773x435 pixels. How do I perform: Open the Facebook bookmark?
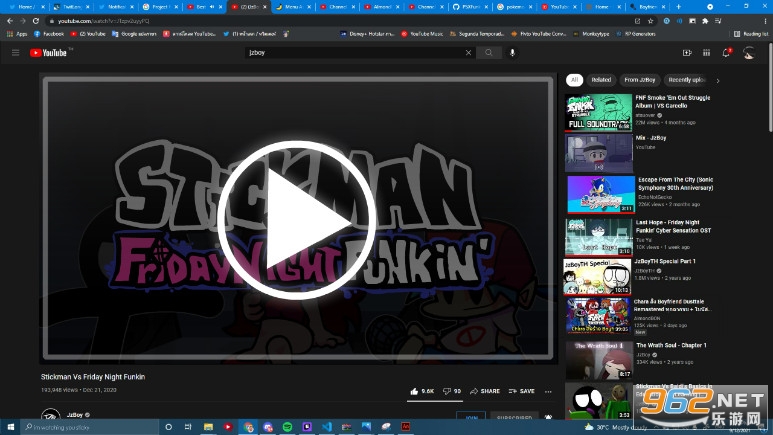coord(49,34)
